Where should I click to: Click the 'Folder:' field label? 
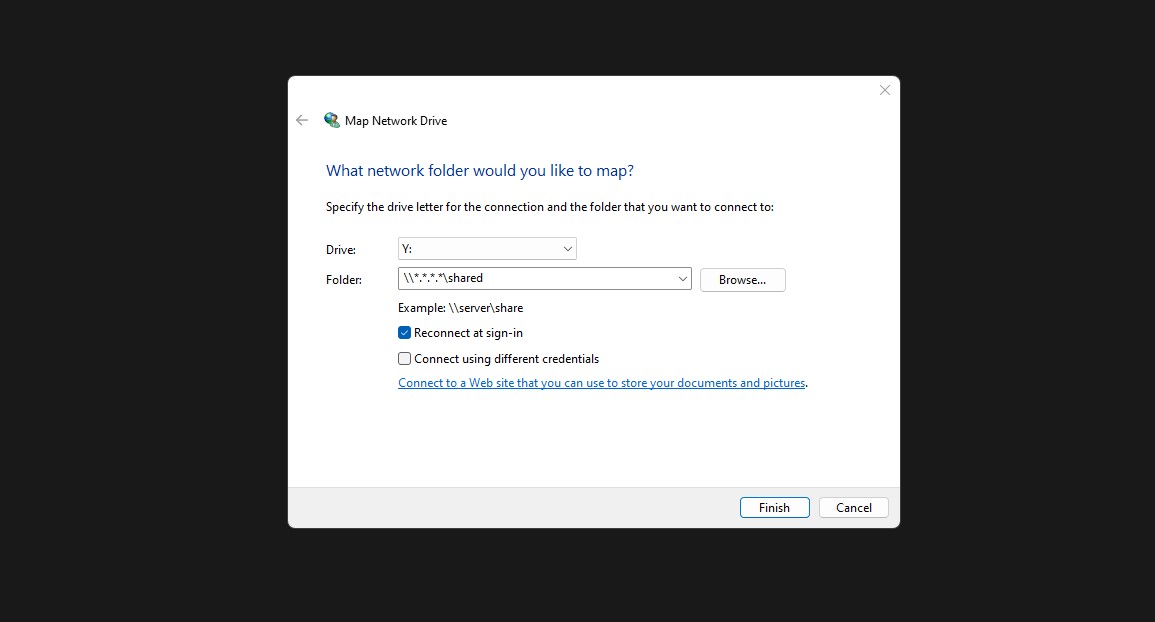344,280
